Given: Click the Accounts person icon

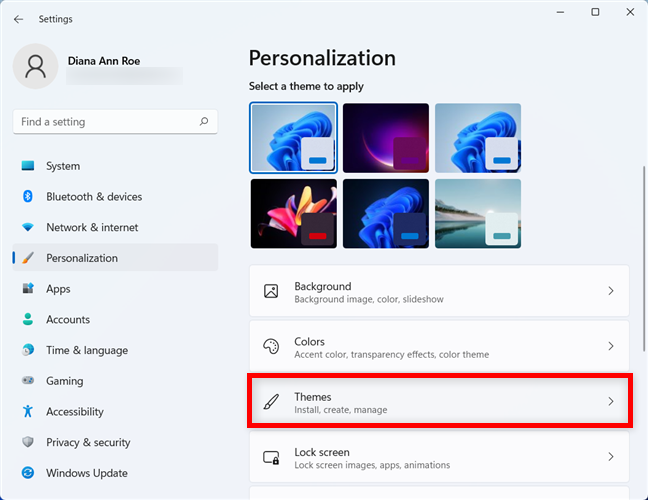Looking at the screenshot, I should coord(28,319).
